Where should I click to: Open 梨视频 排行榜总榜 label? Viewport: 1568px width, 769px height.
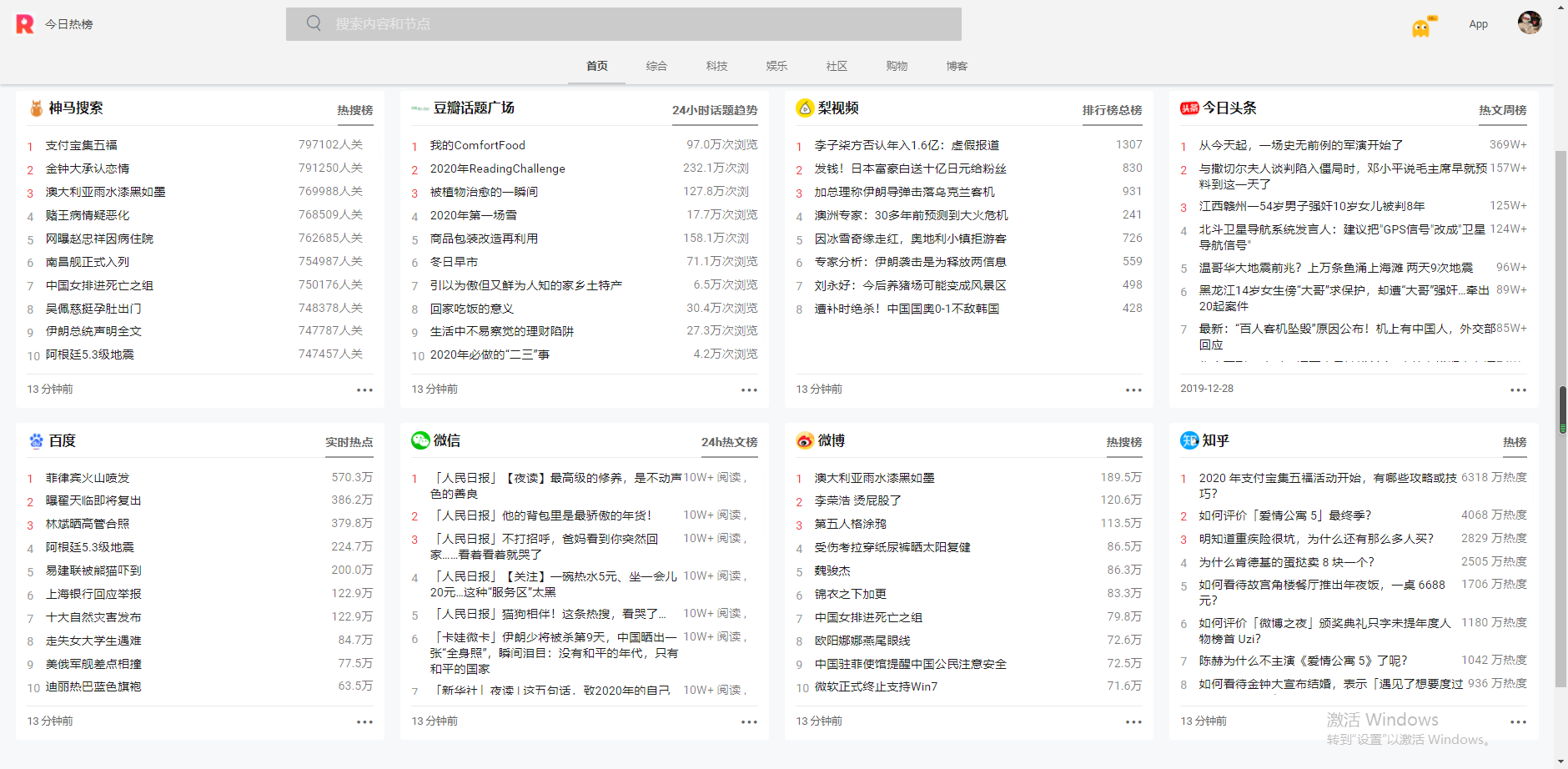pyautogui.click(x=1113, y=110)
